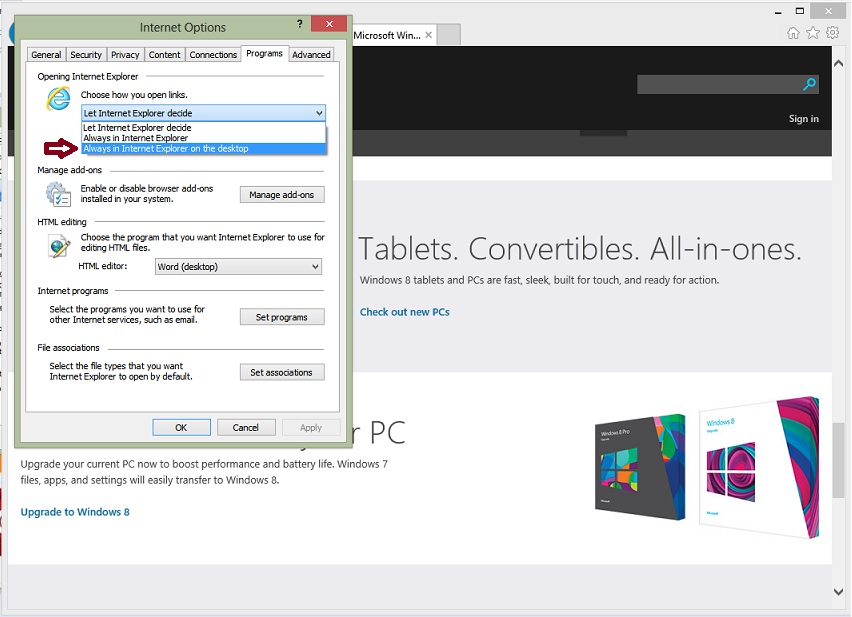Click the Manage add-ons button
This screenshot has width=852, height=617.
pos(282,194)
